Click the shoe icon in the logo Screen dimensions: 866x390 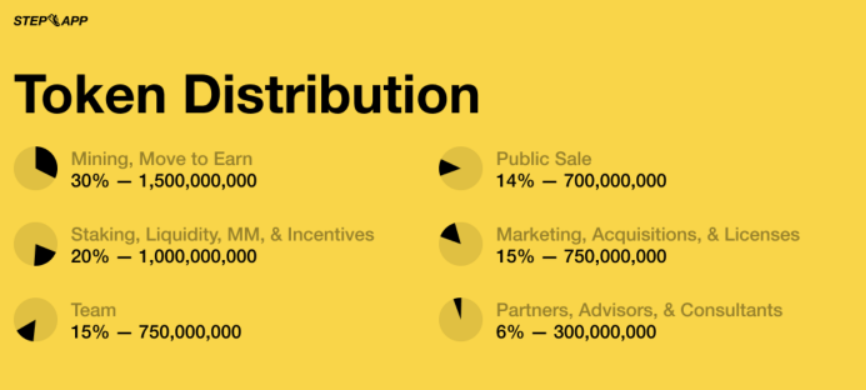53,20
